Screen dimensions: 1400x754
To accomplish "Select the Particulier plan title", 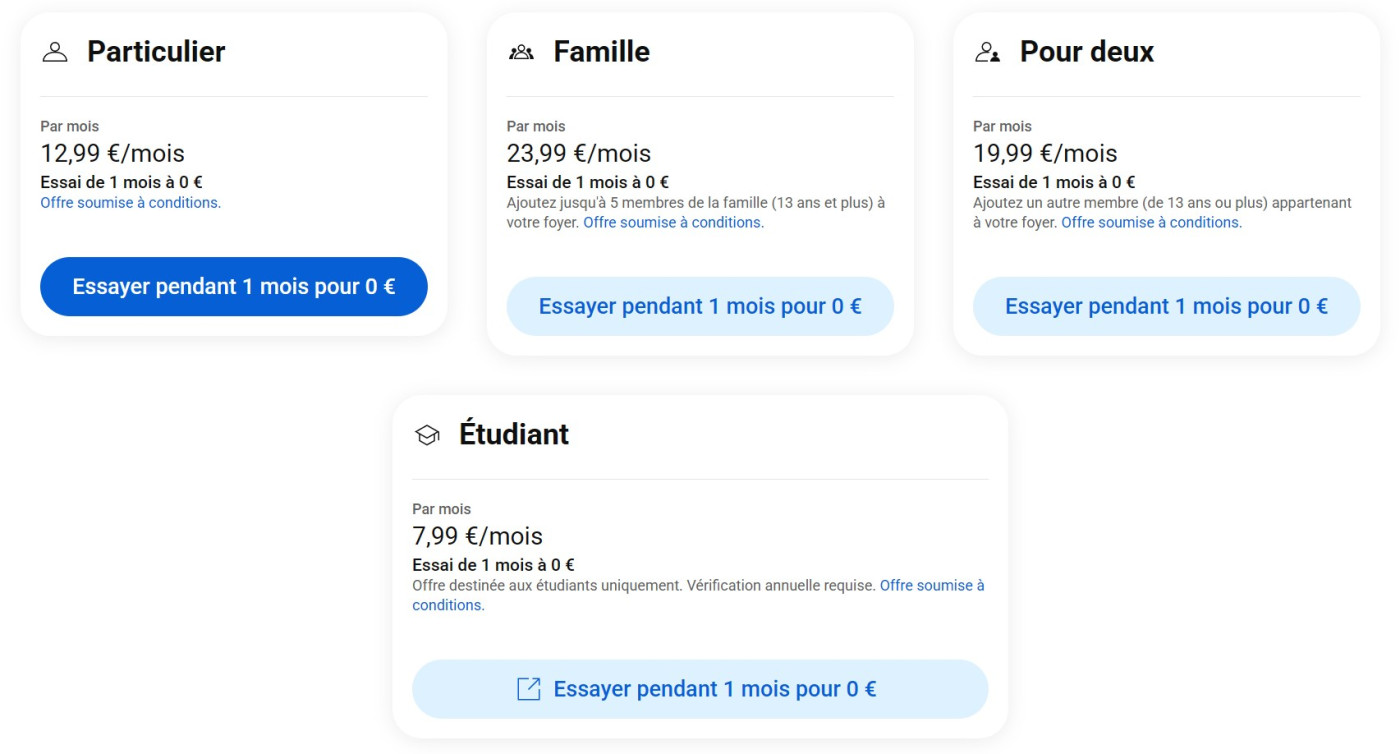I will pyautogui.click(x=156, y=50).
